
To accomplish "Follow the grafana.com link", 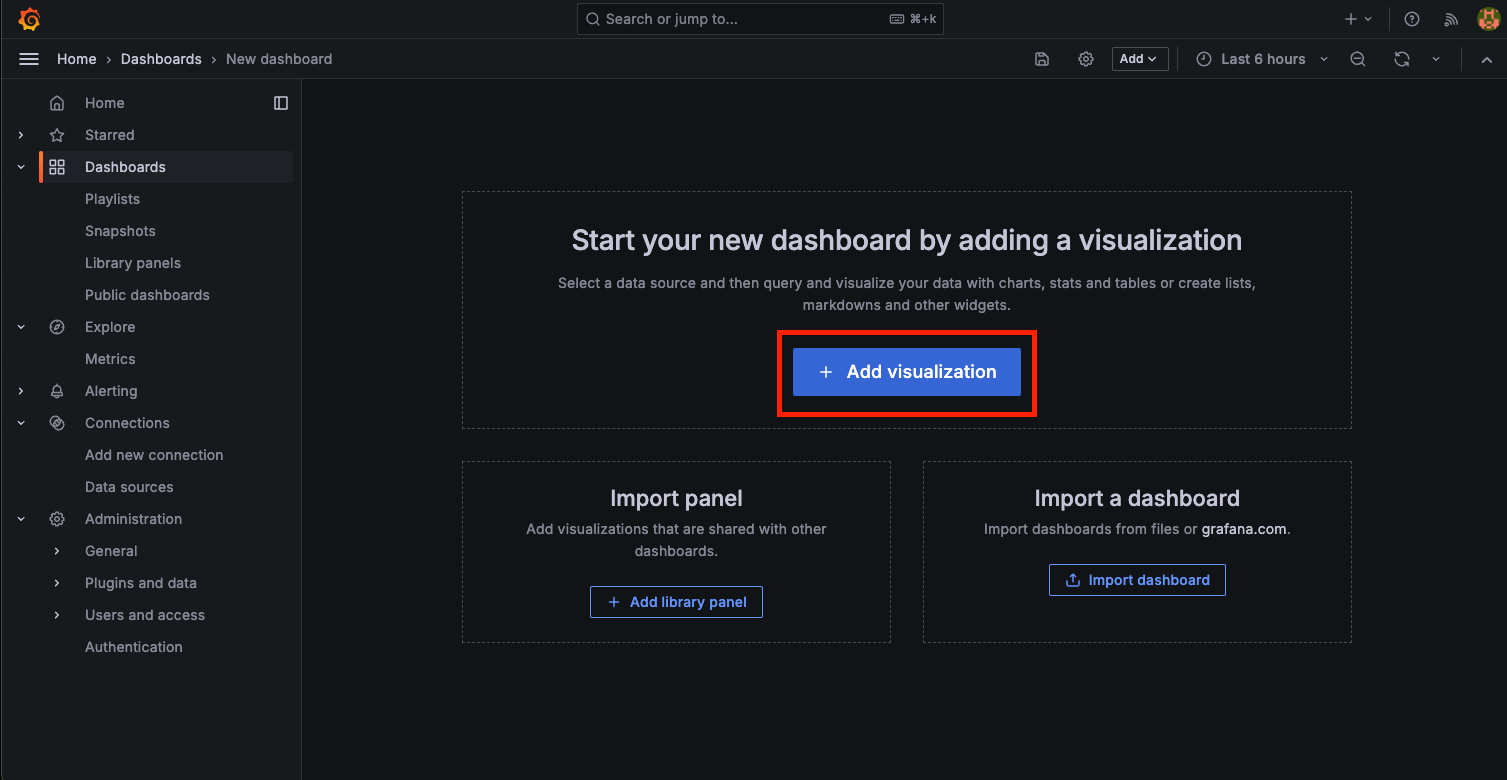I will pos(1244,529).
